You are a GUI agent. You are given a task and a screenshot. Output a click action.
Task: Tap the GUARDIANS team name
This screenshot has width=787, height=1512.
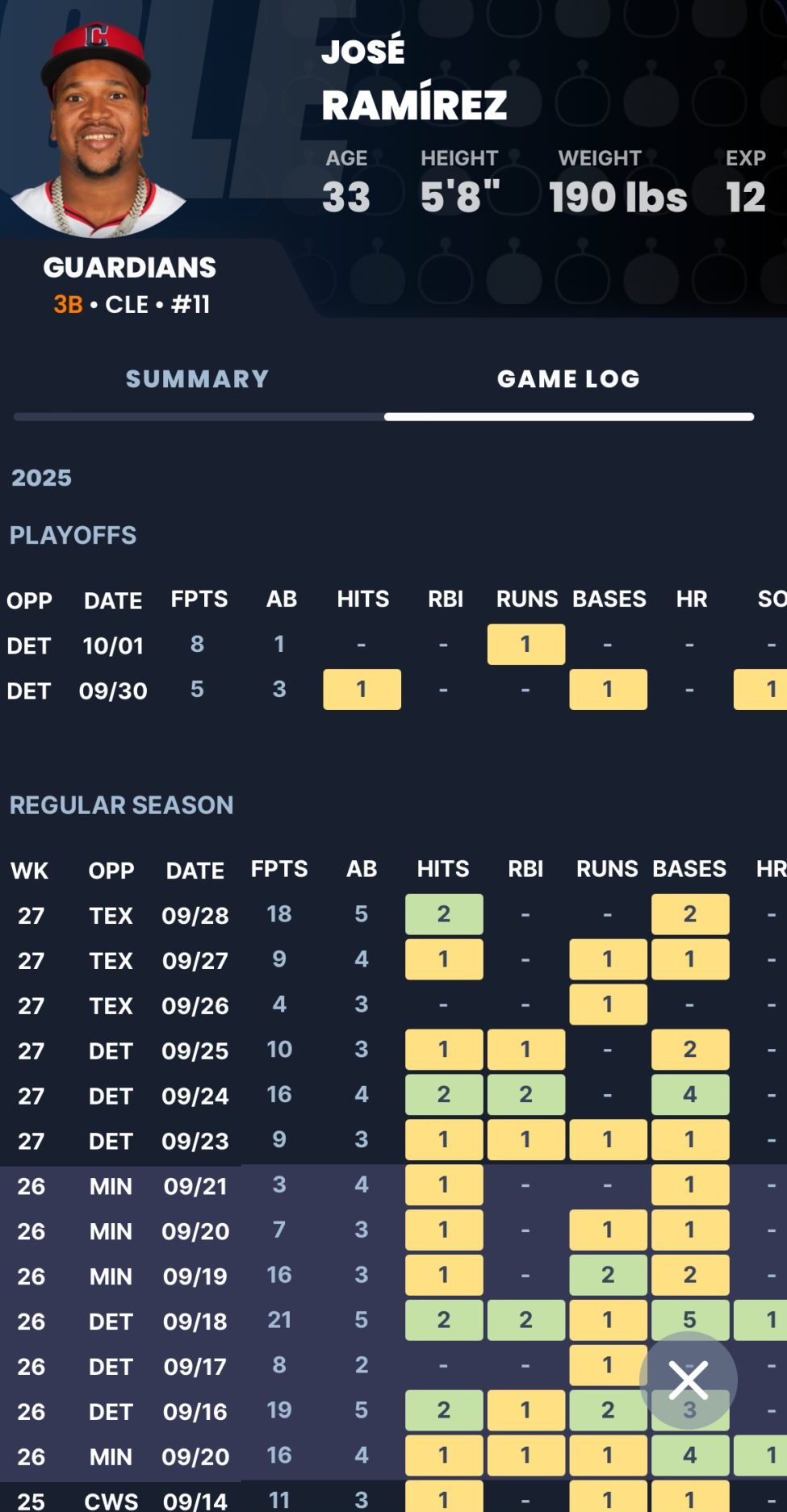129,267
